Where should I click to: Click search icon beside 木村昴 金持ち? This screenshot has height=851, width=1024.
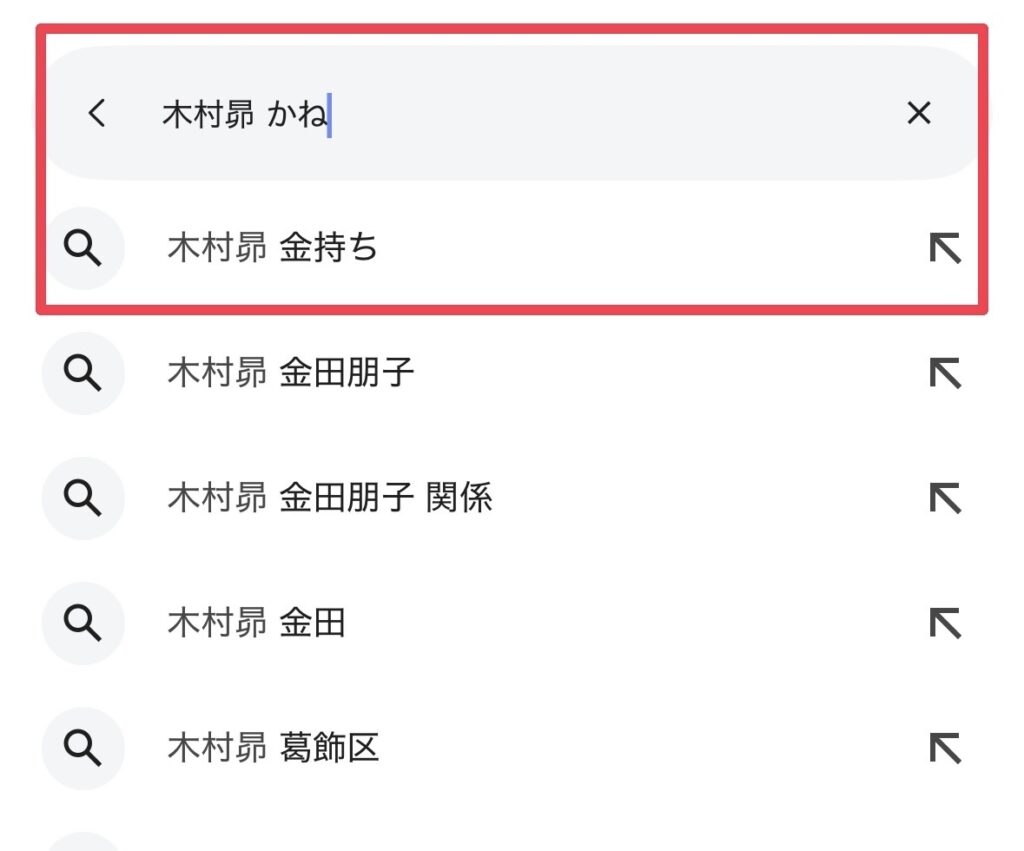(x=83, y=248)
